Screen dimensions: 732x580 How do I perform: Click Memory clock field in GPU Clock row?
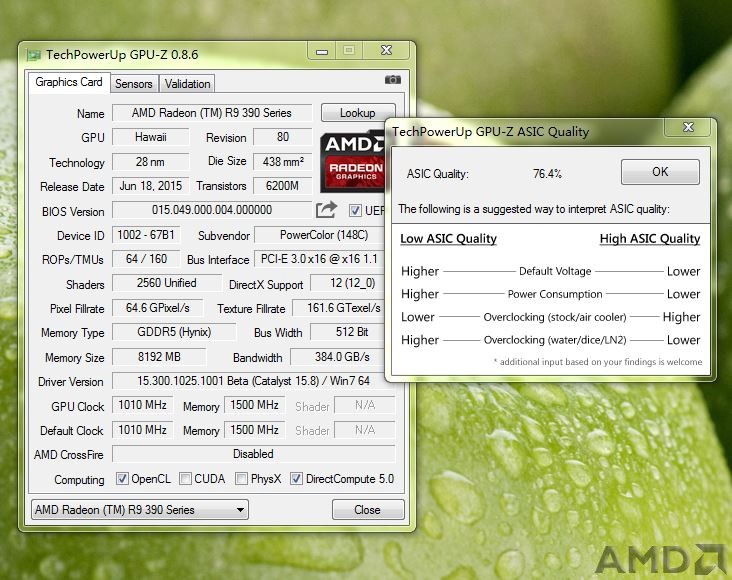tap(254, 405)
